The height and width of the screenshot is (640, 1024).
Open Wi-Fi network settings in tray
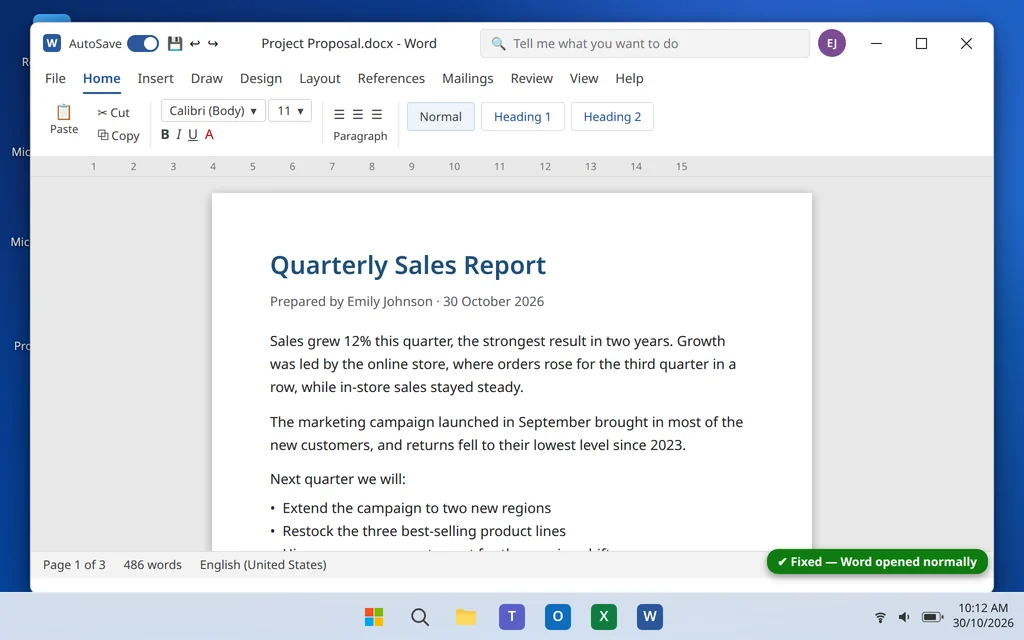tap(880, 617)
